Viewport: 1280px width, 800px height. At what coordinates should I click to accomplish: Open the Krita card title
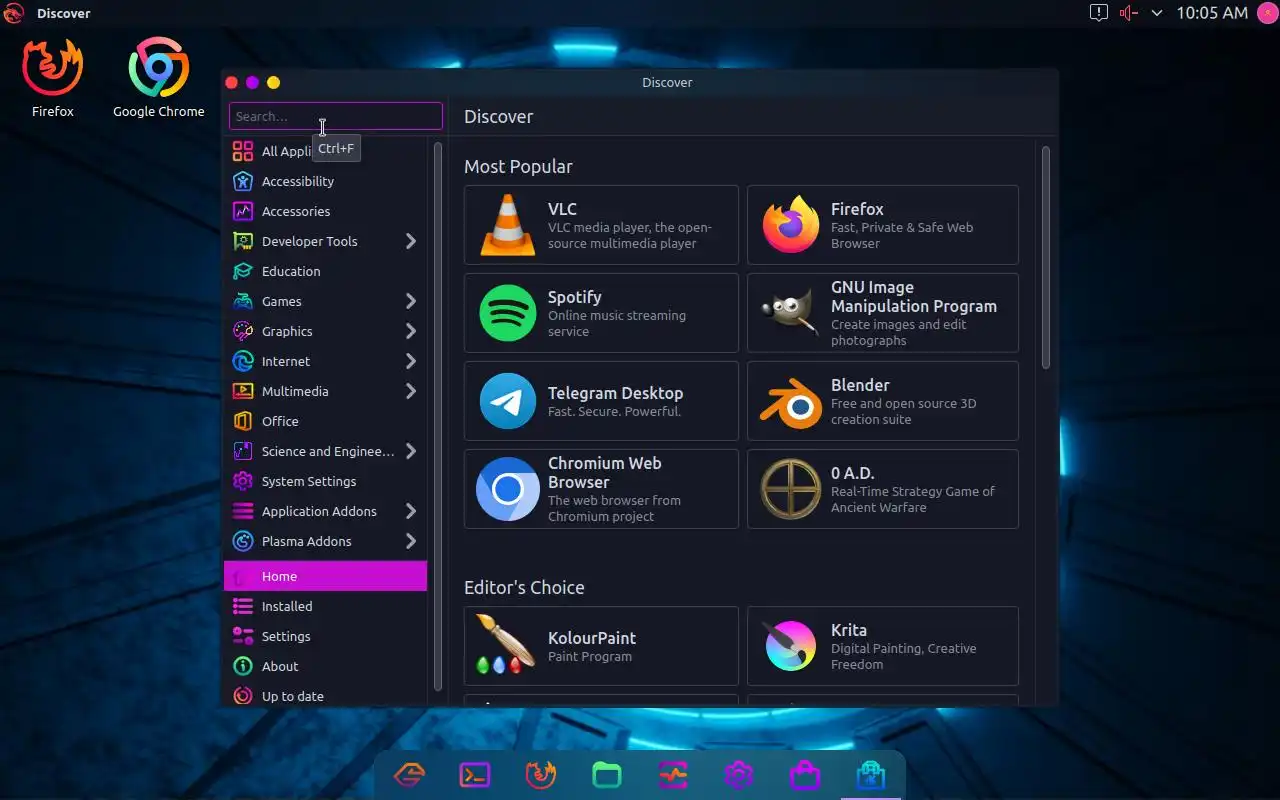click(849, 630)
